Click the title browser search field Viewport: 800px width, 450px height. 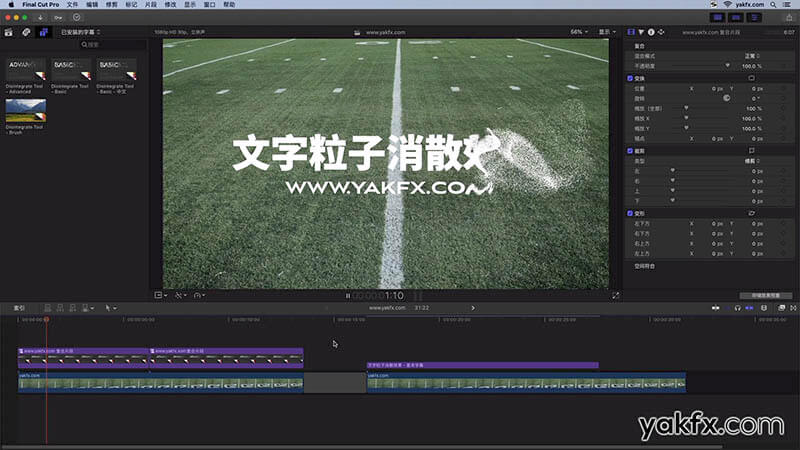[x=112, y=44]
